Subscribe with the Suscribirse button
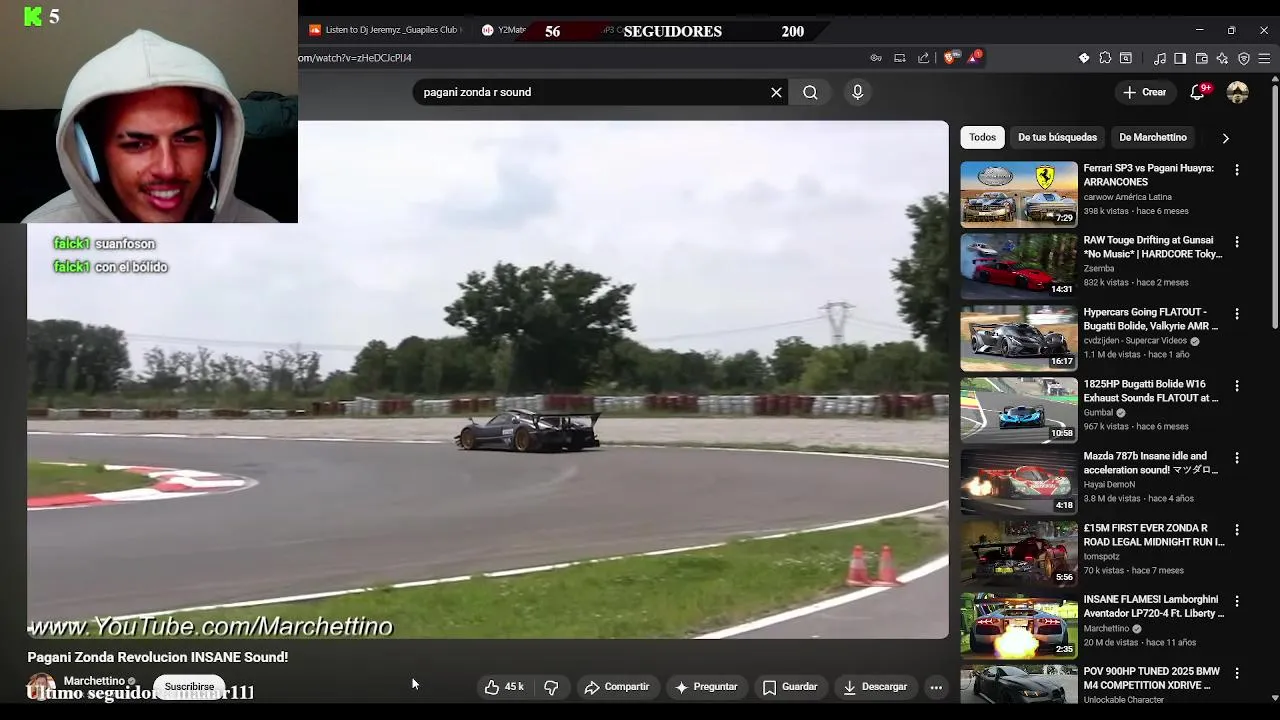The height and width of the screenshot is (720, 1280). click(x=189, y=687)
